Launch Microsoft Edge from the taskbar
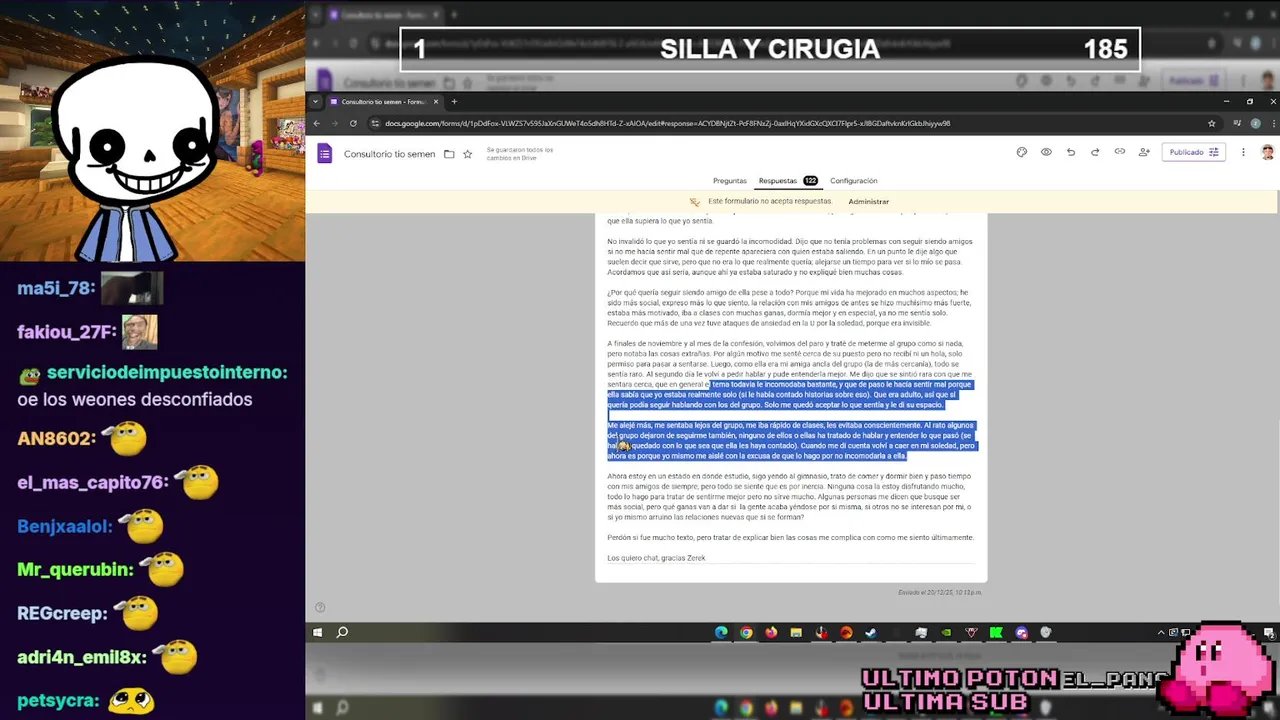This screenshot has height=720, width=1280. pos(721,632)
